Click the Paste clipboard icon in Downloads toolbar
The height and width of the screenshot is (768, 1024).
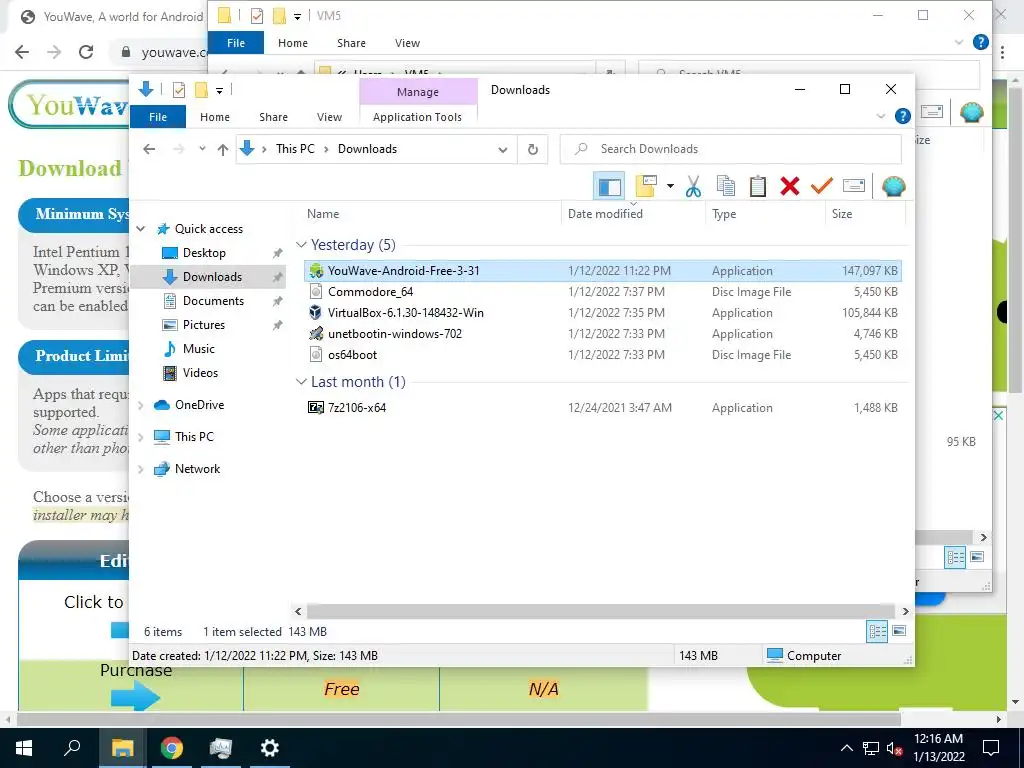(x=757, y=186)
